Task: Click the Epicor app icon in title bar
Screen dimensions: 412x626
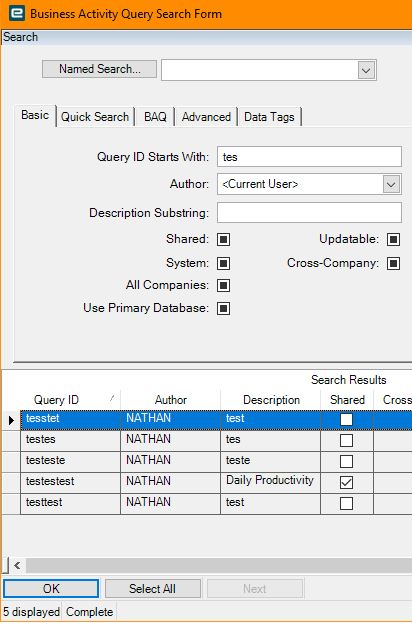Action: pyautogui.click(x=16, y=13)
